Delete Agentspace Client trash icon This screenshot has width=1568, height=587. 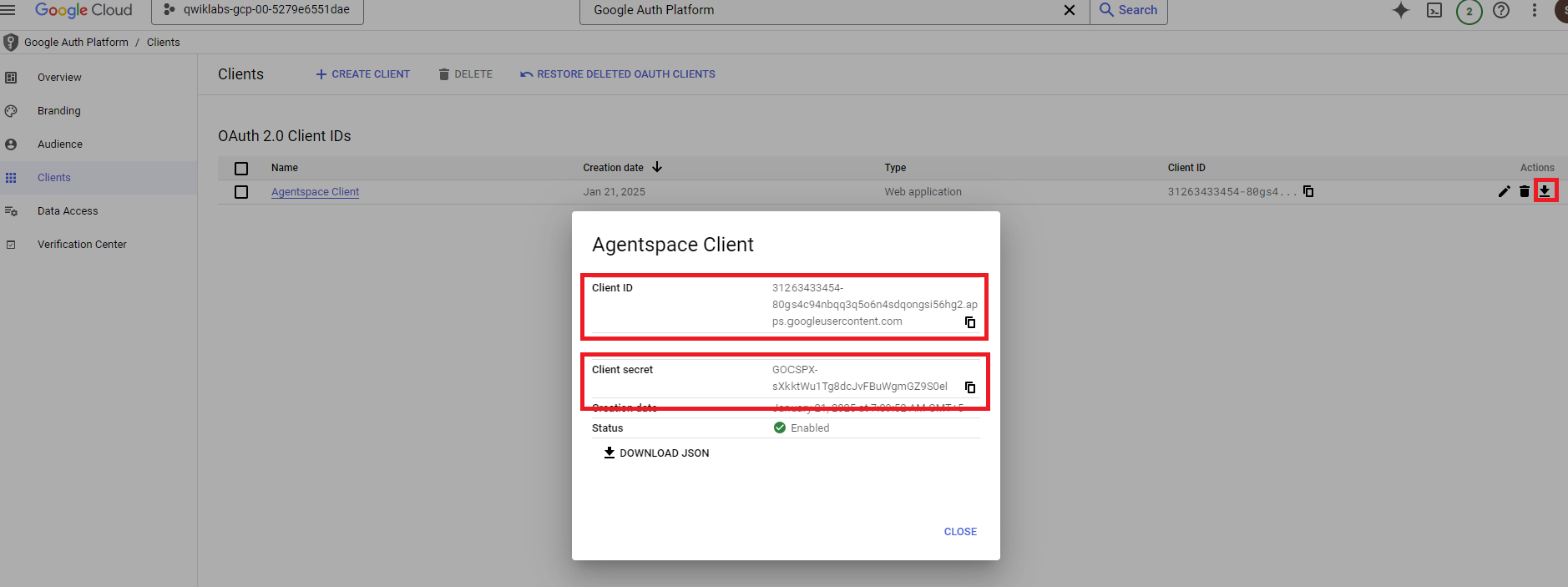point(1525,191)
